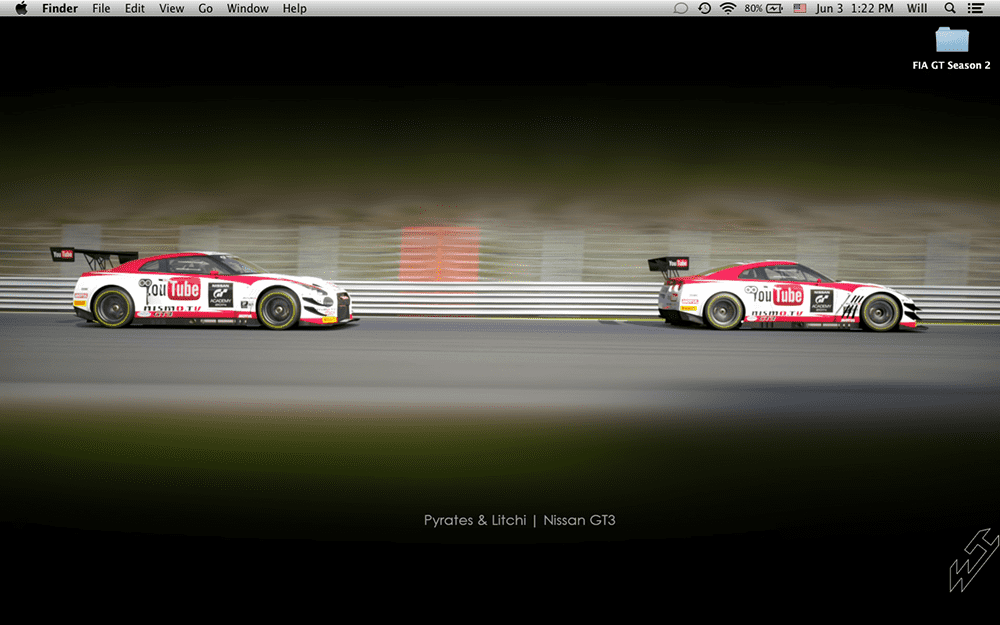The width and height of the screenshot is (1000, 625).
Task: Open Spotlight search magnifier icon
Action: [950, 8]
